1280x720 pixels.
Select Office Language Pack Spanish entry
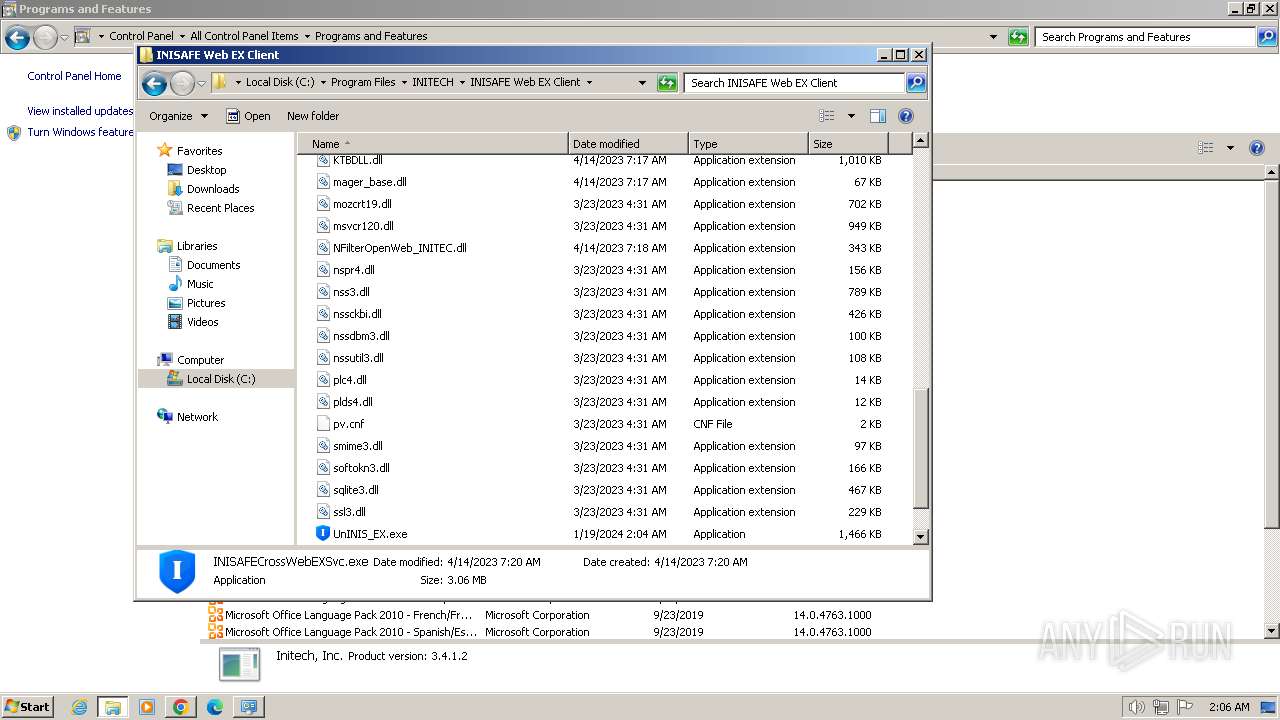coord(351,632)
